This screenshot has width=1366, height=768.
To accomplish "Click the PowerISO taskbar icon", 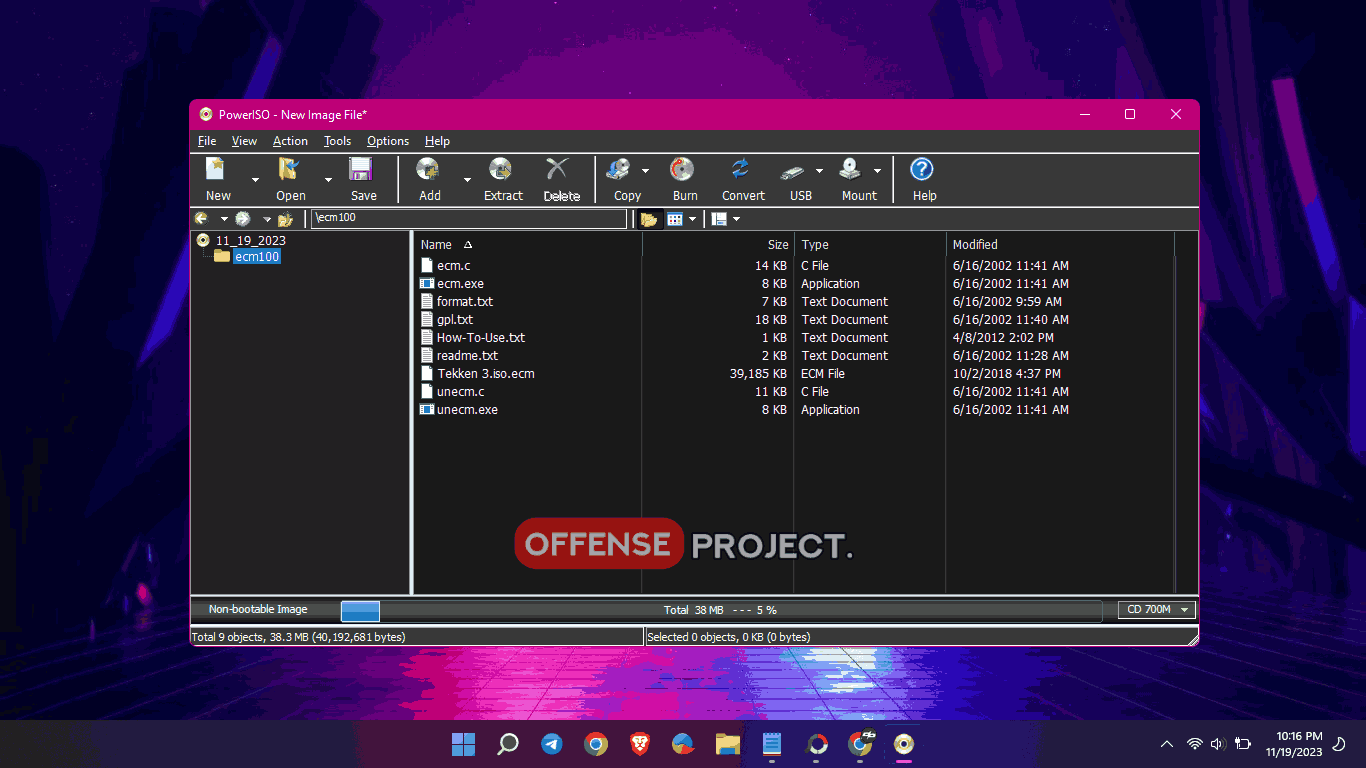I will coord(904,744).
